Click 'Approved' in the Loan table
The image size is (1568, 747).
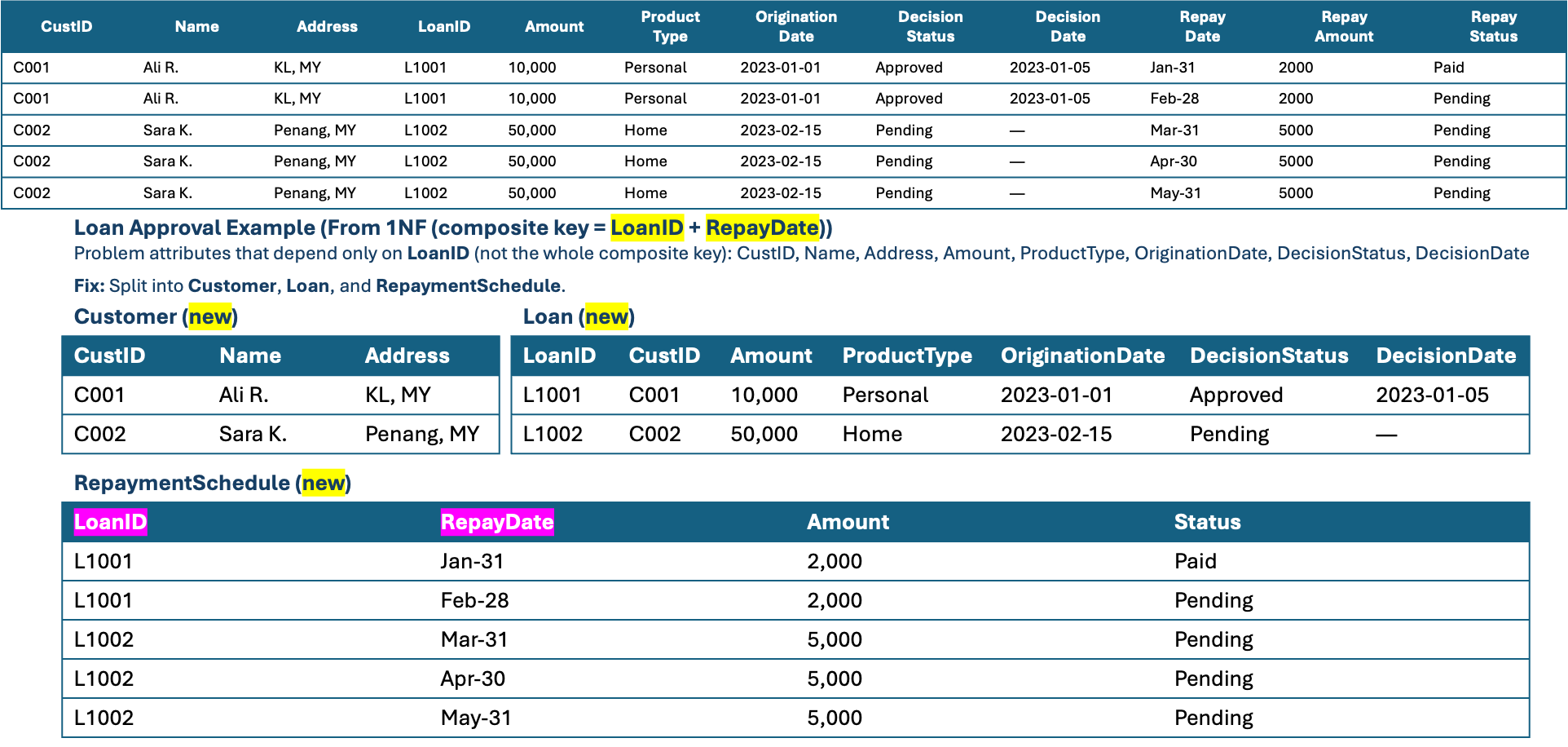tap(1235, 396)
